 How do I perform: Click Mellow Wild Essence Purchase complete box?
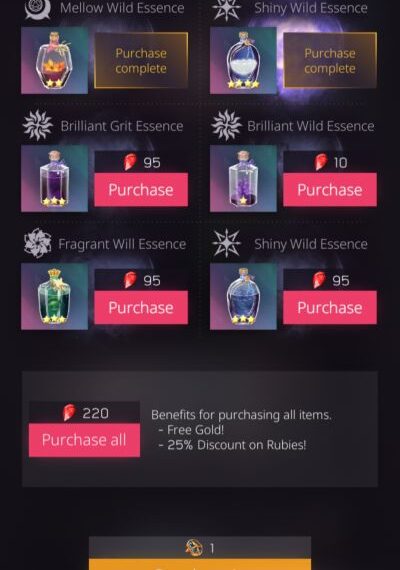pyautogui.click(x=141, y=60)
